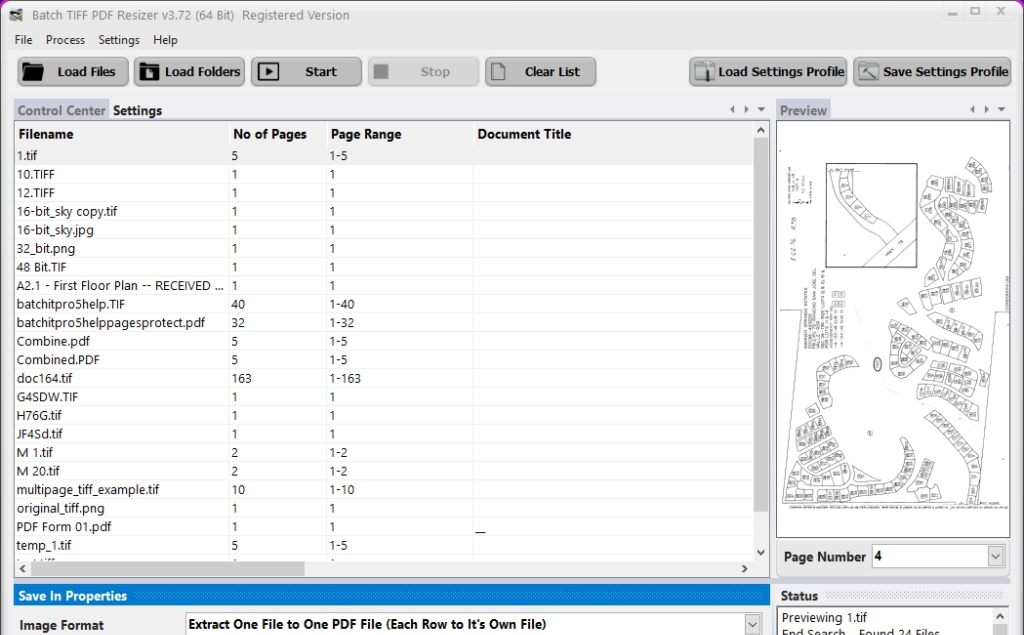The height and width of the screenshot is (635, 1024).
Task: Sort by the No of Pages column header
Action: tap(270, 134)
